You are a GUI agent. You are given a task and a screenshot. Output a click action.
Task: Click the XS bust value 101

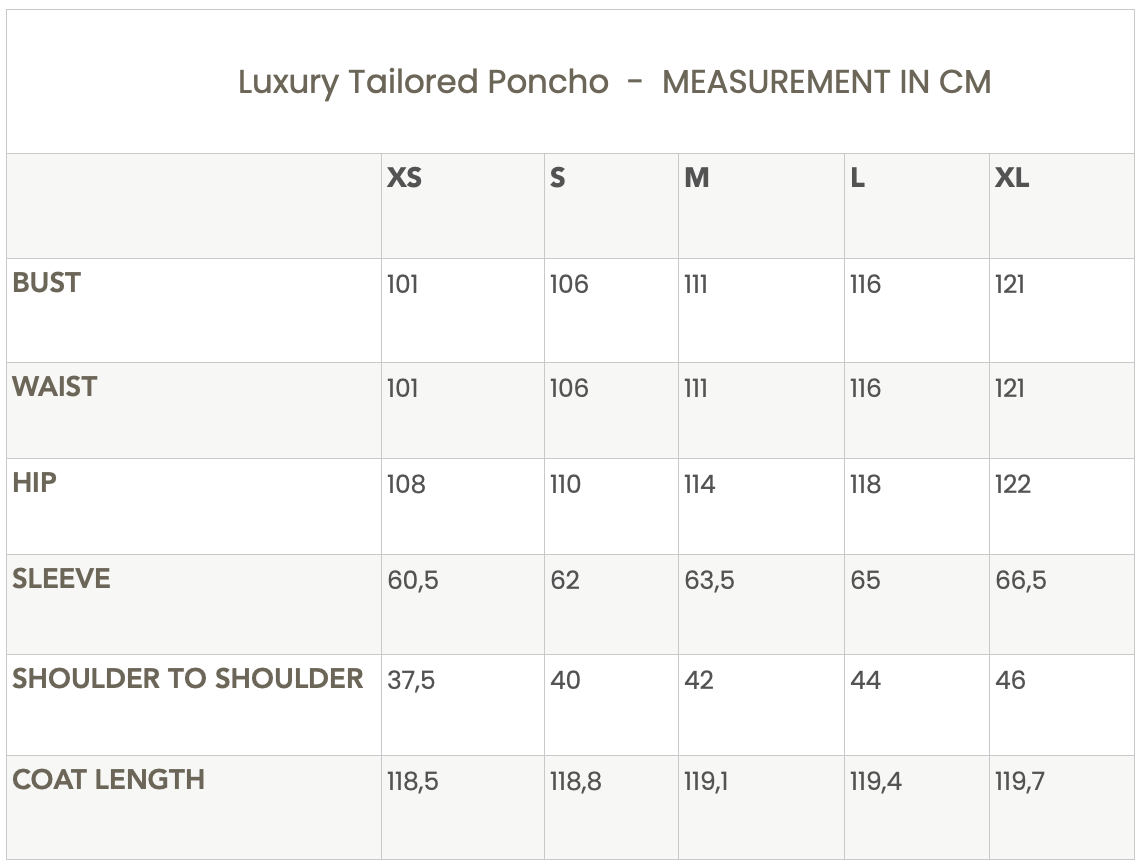pos(402,285)
